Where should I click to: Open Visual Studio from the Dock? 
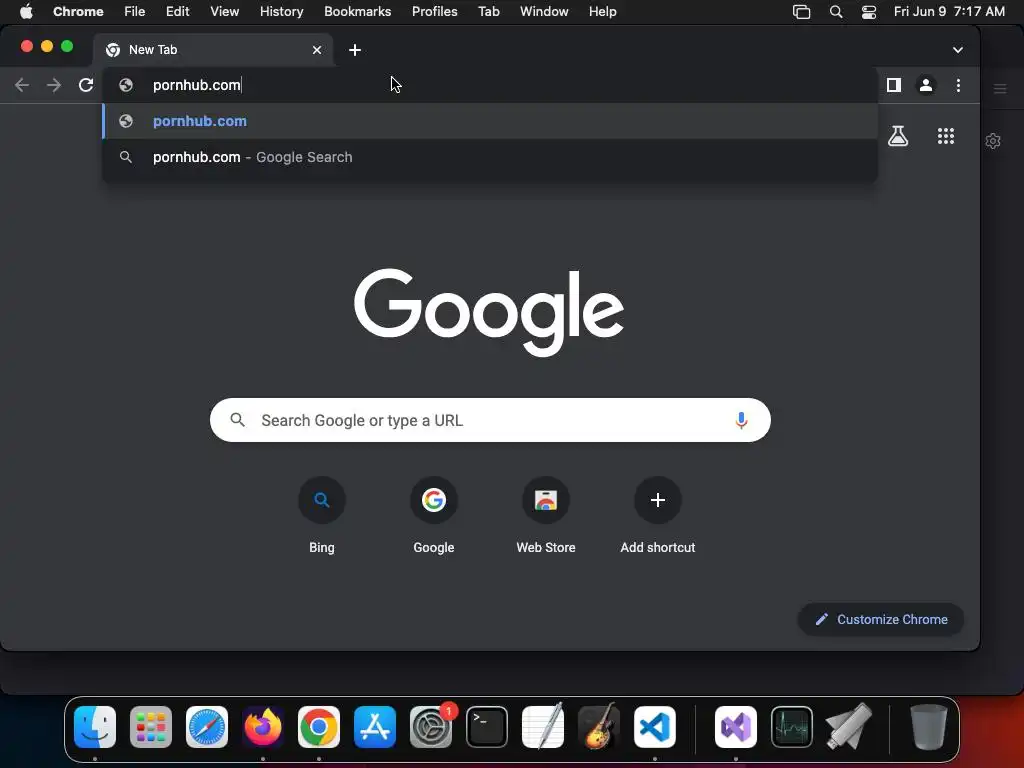point(736,727)
